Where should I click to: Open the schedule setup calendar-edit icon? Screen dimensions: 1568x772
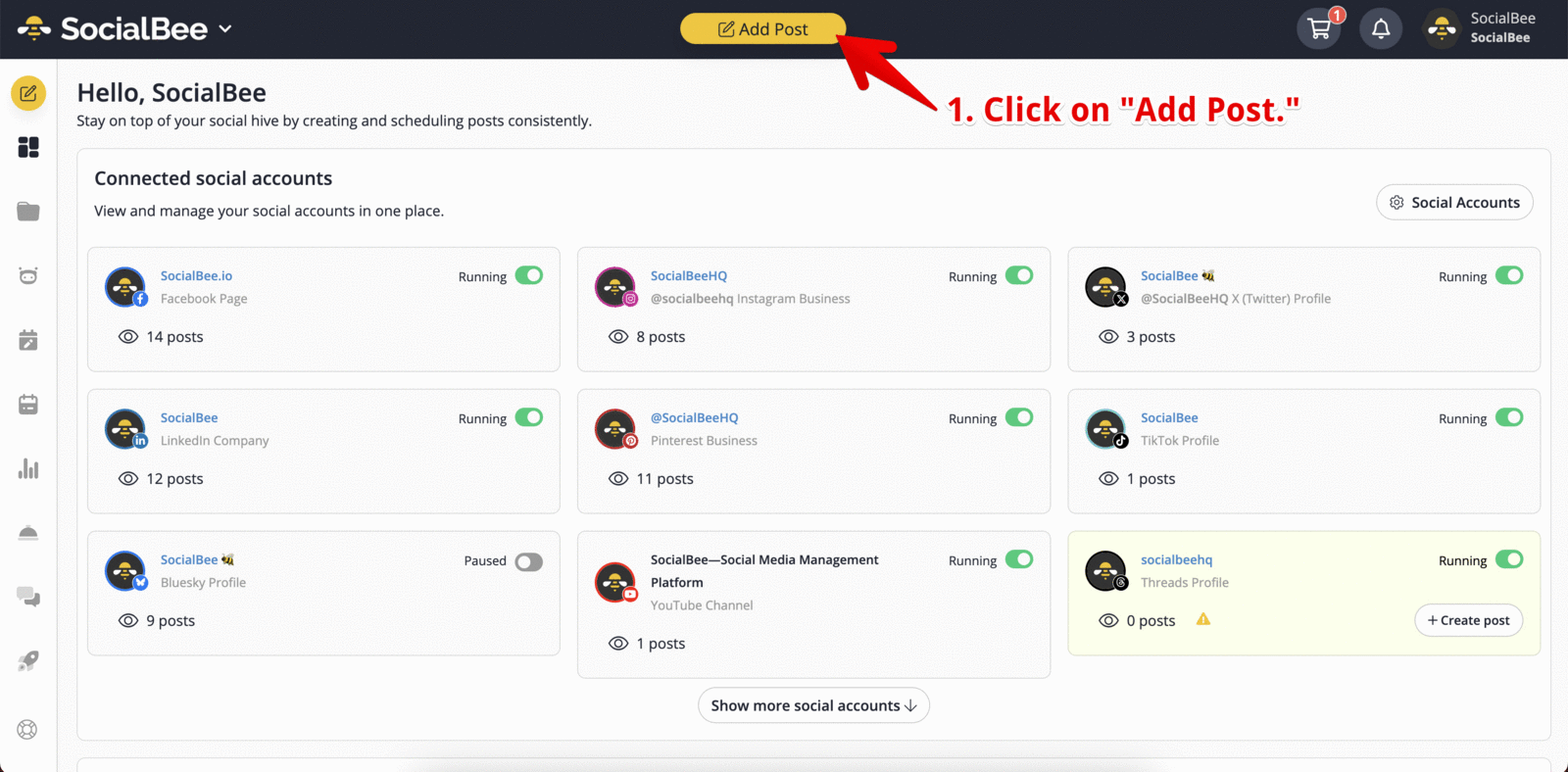tap(28, 340)
